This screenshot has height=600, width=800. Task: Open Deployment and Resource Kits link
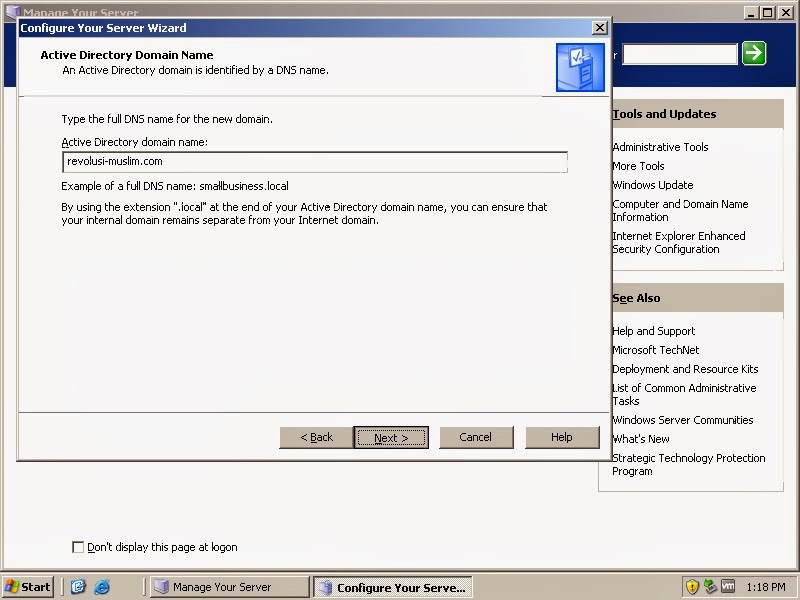[685, 369]
